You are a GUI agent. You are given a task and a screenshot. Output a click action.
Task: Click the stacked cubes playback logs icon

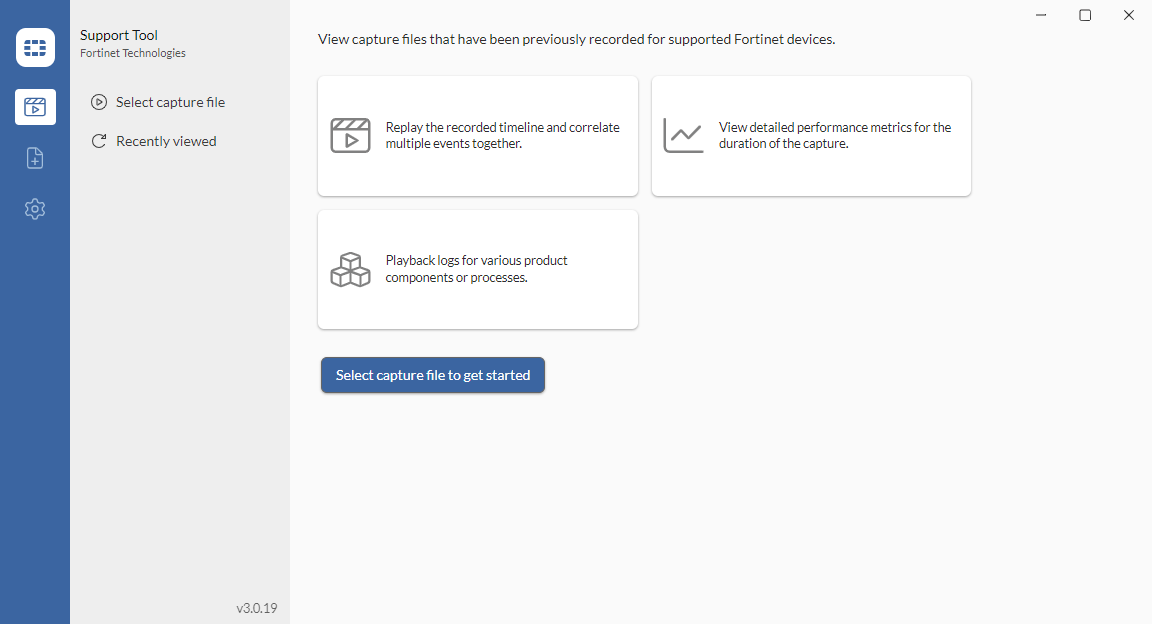coord(350,269)
